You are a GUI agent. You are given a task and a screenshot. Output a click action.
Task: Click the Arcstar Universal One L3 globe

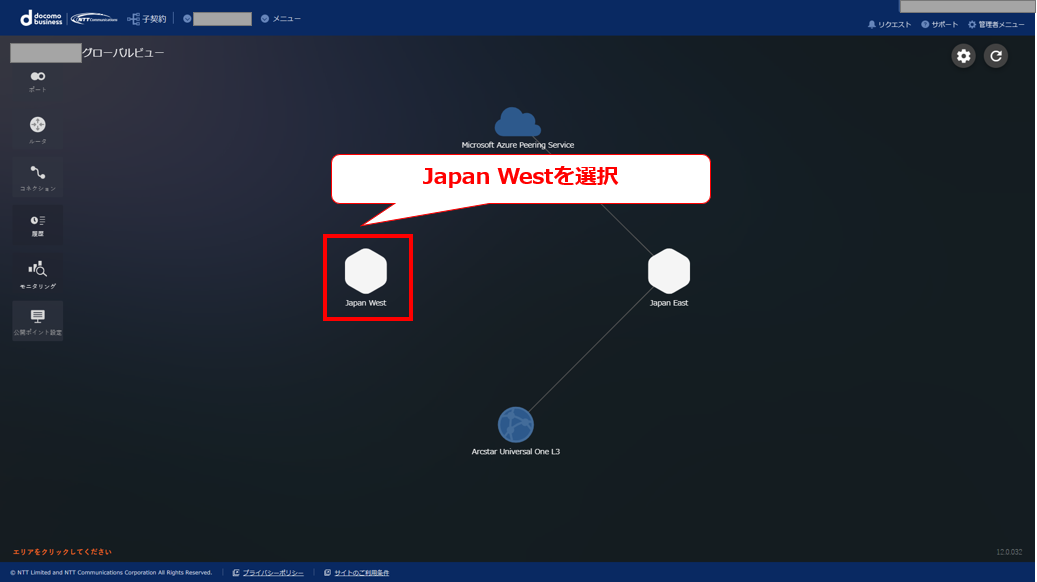[x=516, y=425]
